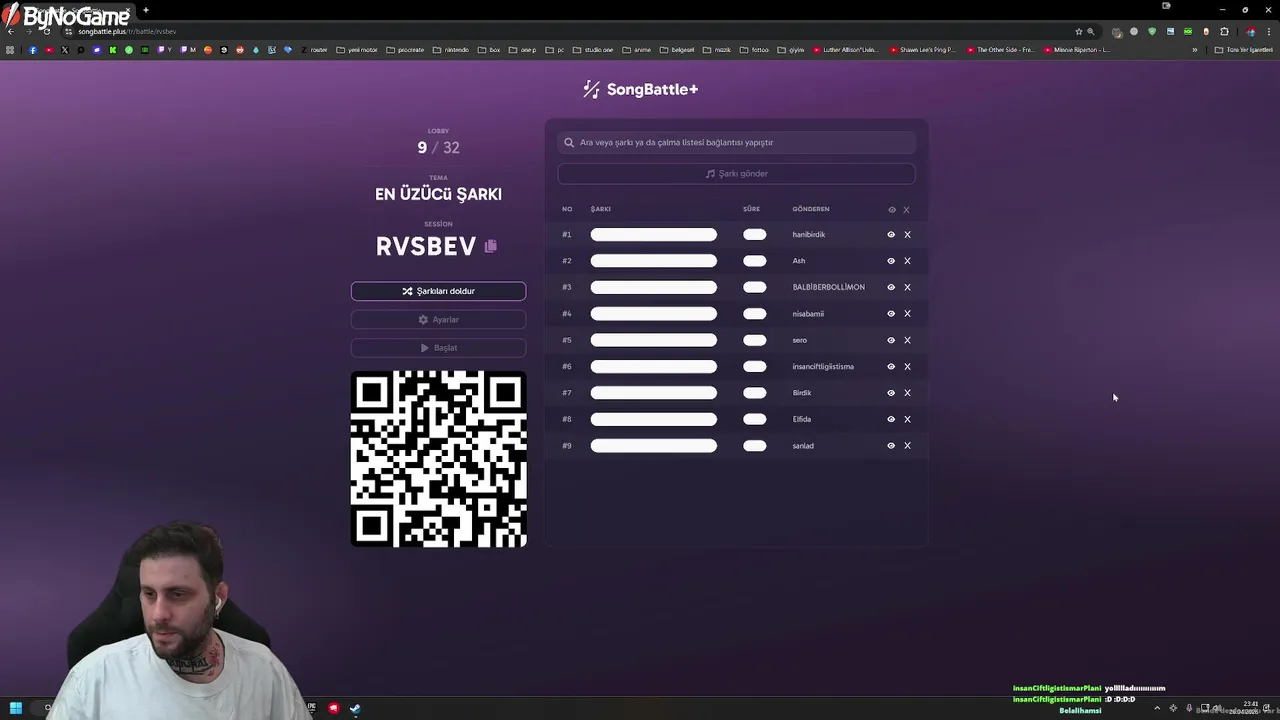Expand the studio one bookmark folder
This screenshot has width=1280, height=720.
coord(593,50)
